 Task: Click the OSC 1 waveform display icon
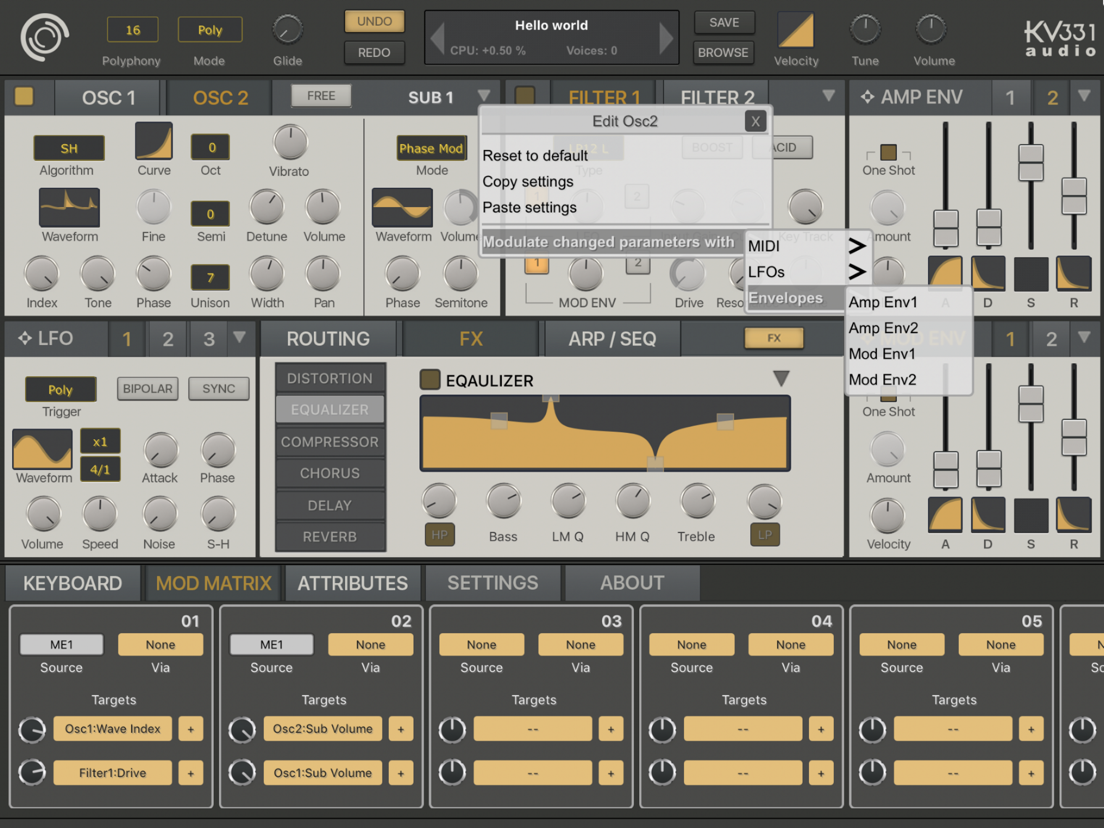click(69, 207)
